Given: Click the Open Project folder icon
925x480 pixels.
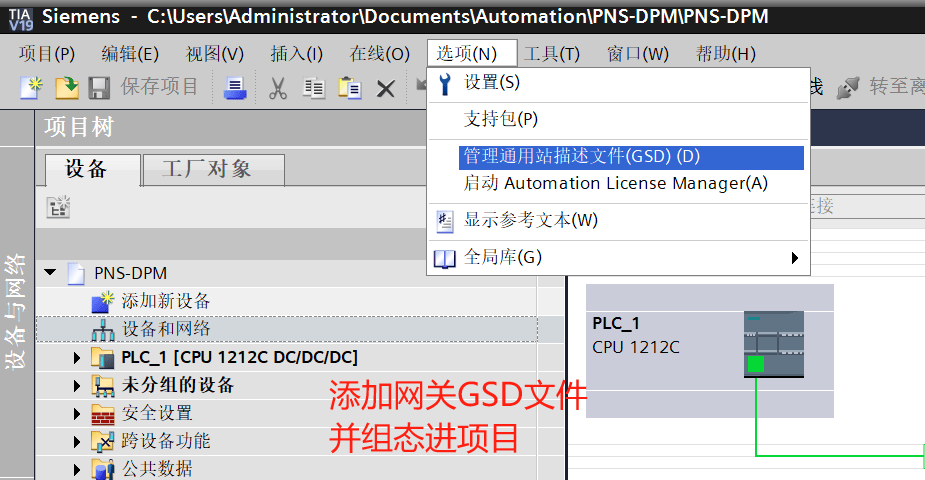Looking at the screenshot, I should coord(67,88).
